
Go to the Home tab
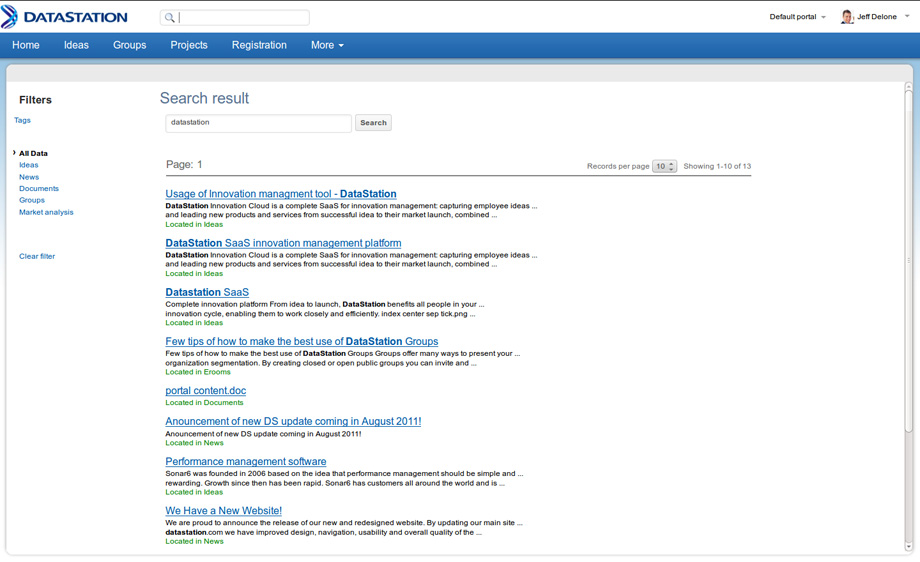pyautogui.click(x=26, y=45)
